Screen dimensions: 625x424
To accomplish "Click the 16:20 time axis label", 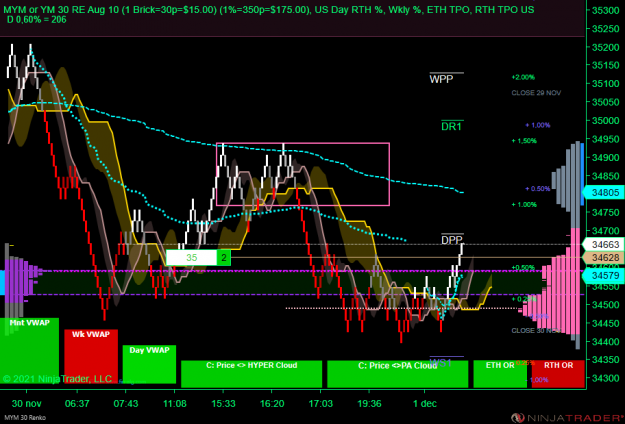I will [x=271, y=403].
